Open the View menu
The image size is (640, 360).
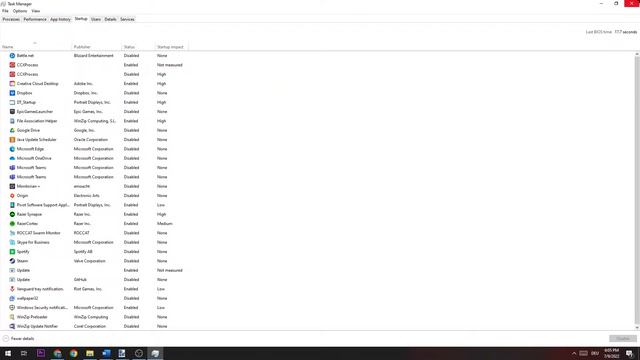point(36,11)
